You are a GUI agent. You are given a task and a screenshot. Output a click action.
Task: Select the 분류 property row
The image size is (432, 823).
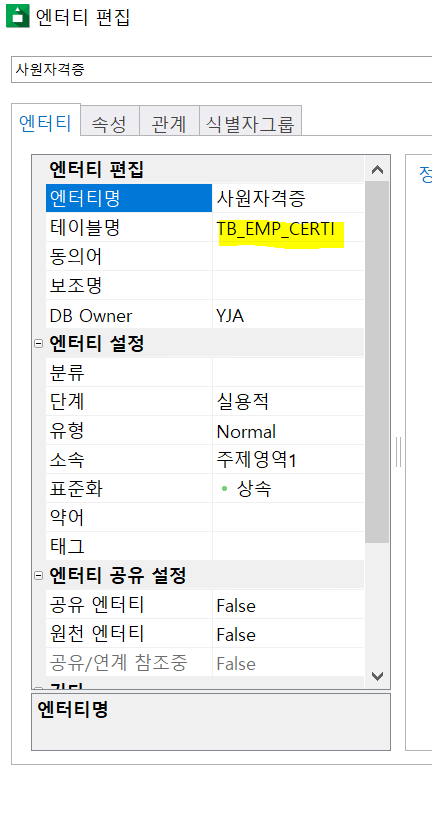pos(205,372)
